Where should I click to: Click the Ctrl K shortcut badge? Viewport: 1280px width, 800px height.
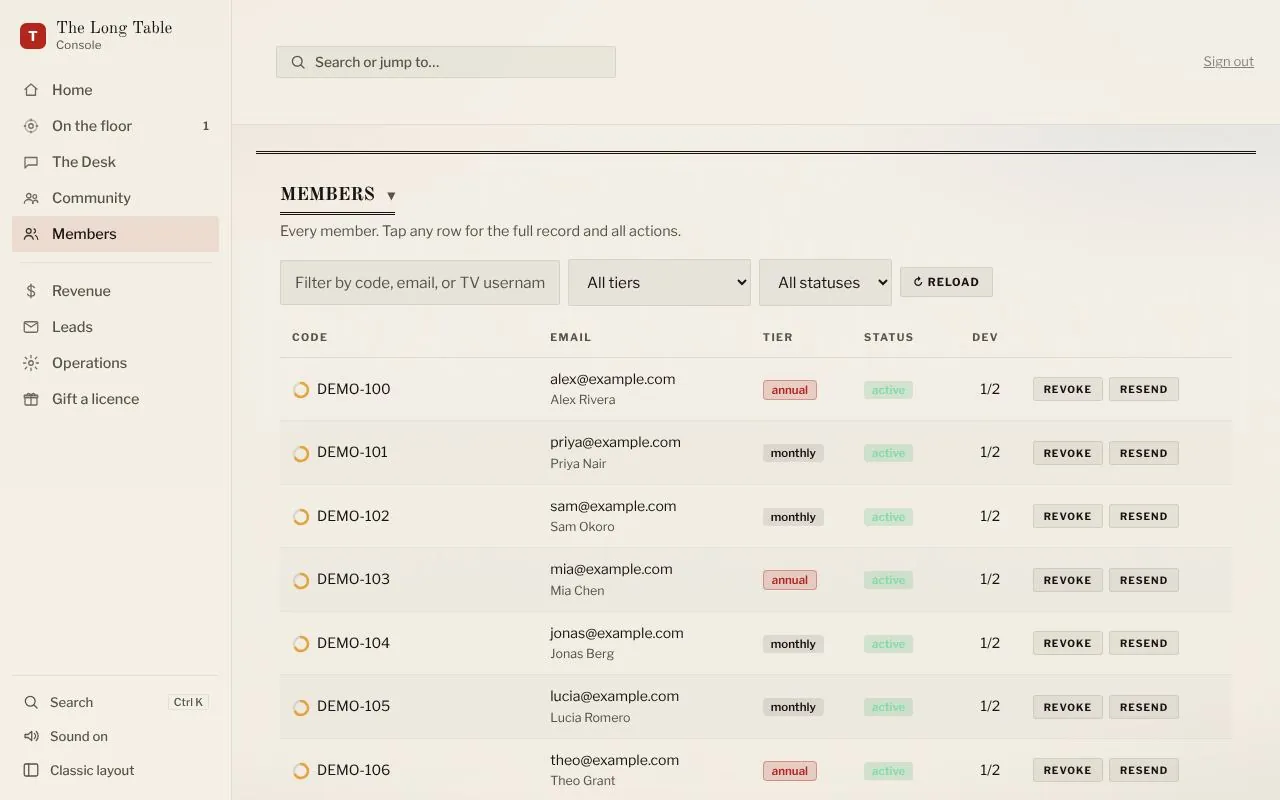188,702
